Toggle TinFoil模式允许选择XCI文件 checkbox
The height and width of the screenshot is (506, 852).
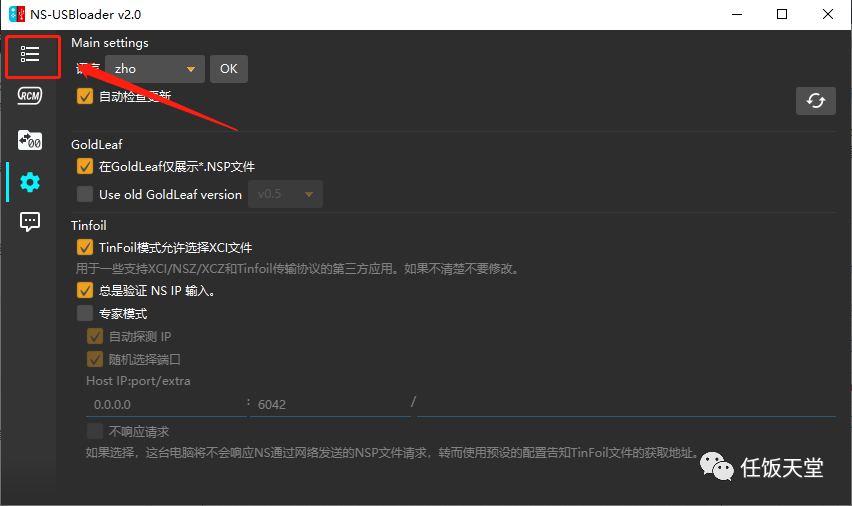(x=85, y=247)
